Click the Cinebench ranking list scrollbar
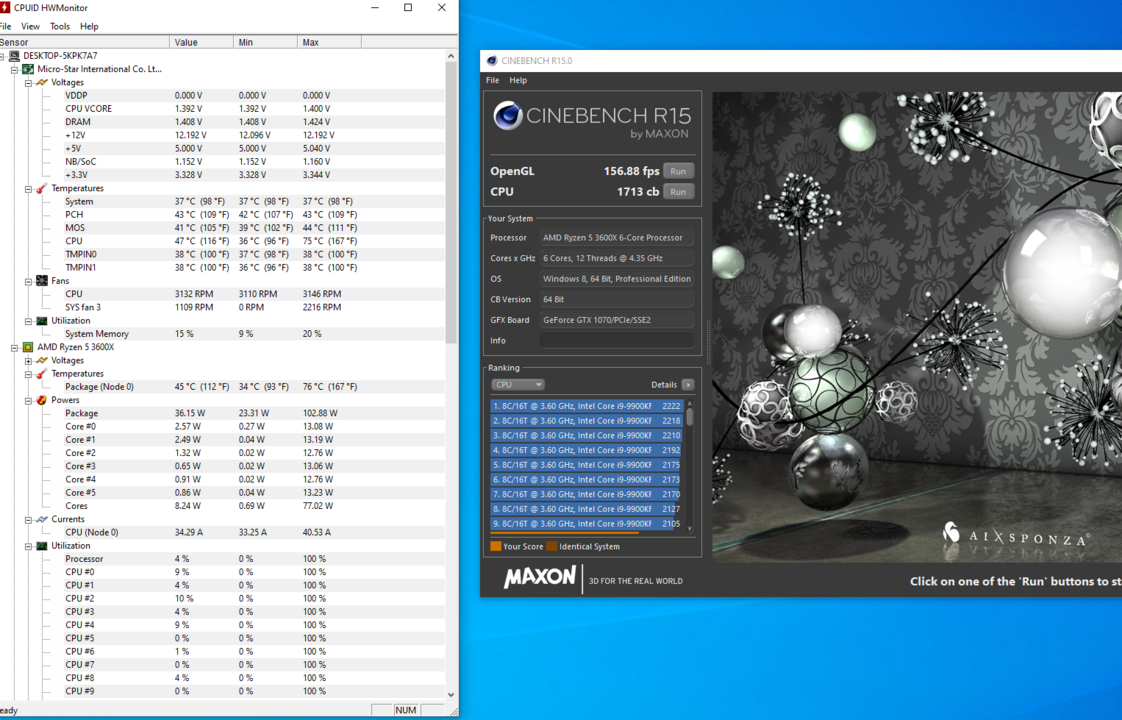This screenshot has width=1122, height=720. (x=690, y=466)
